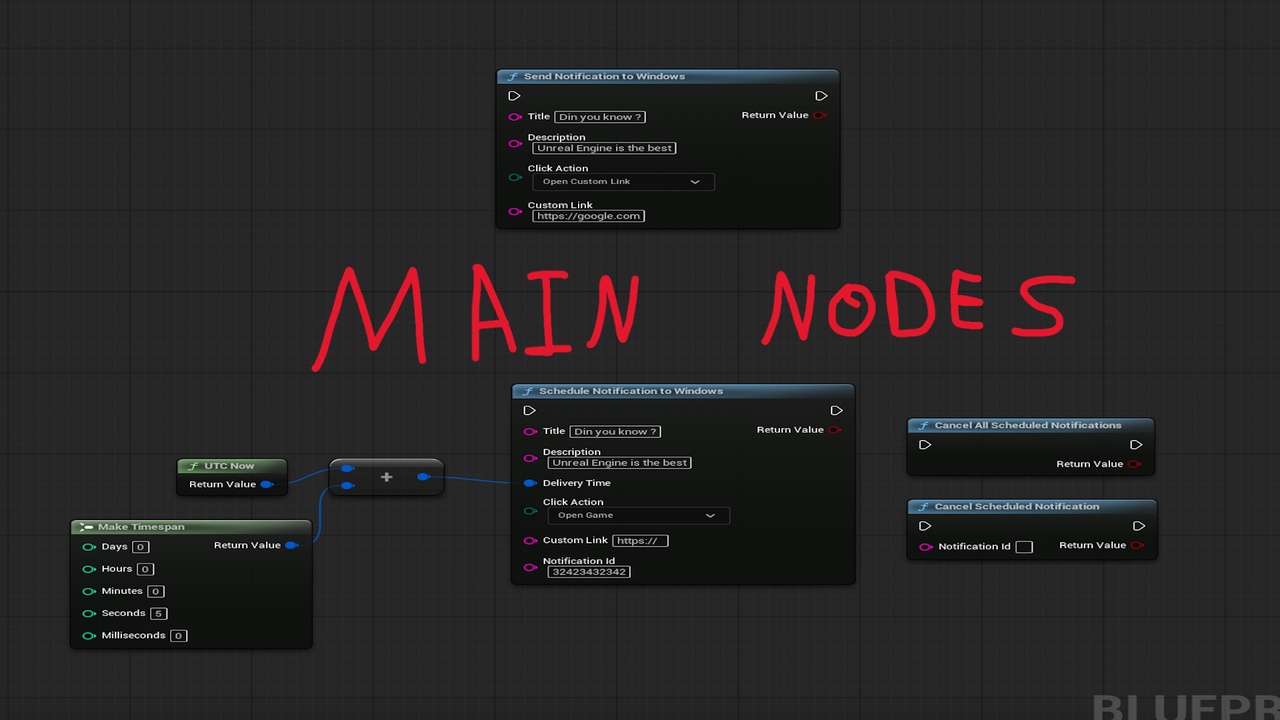Click the Minutes value field on Make Timespan
This screenshot has width=1280, height=720.
155,591
